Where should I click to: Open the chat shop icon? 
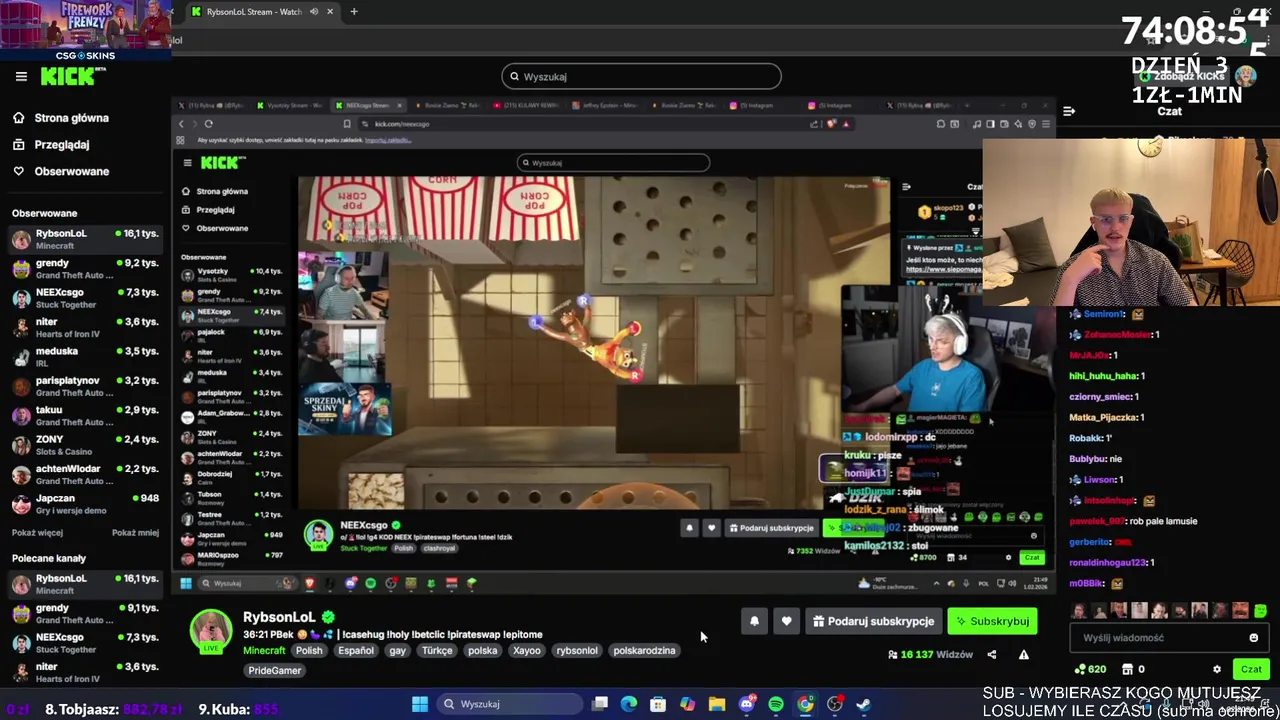pyautogui.click(x=1127, y=669)
